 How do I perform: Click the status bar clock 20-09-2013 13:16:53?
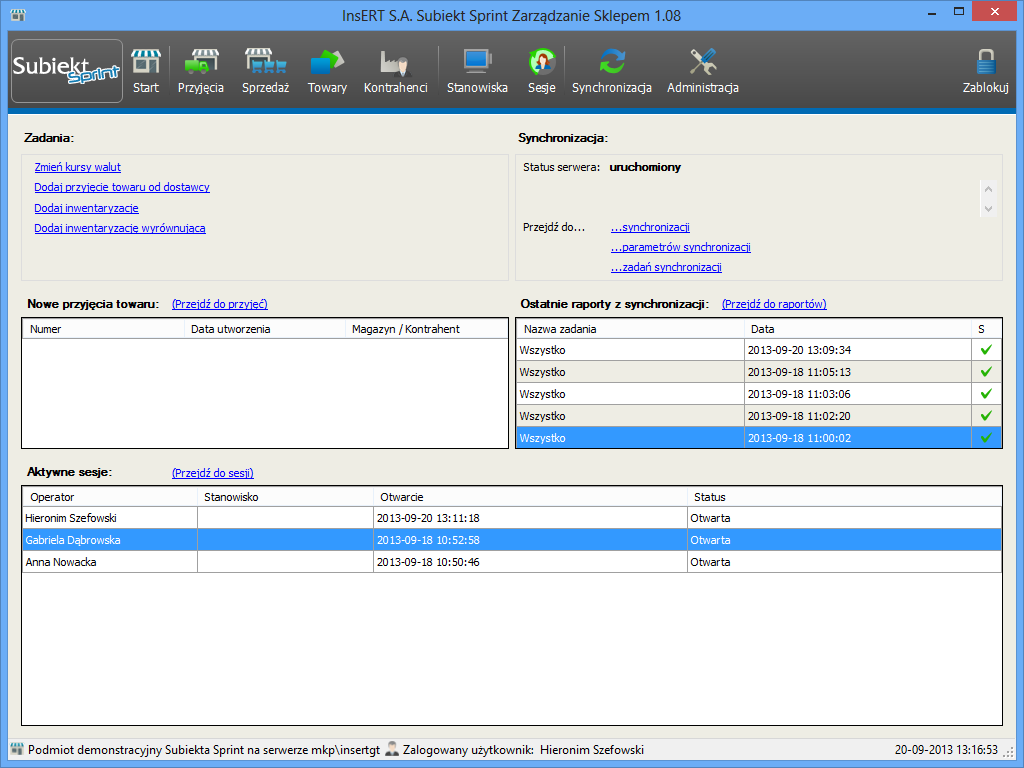(x=946, y=750)
